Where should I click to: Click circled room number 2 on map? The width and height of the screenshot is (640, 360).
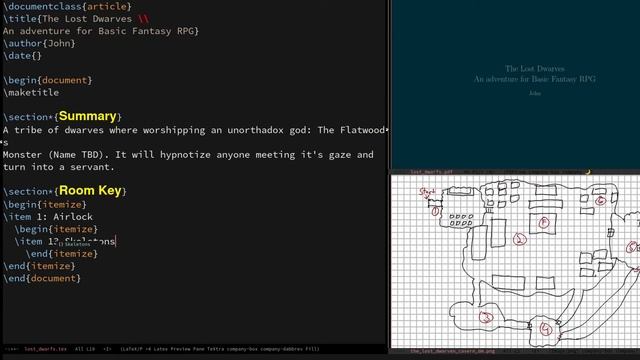click(x=520, y=239)
